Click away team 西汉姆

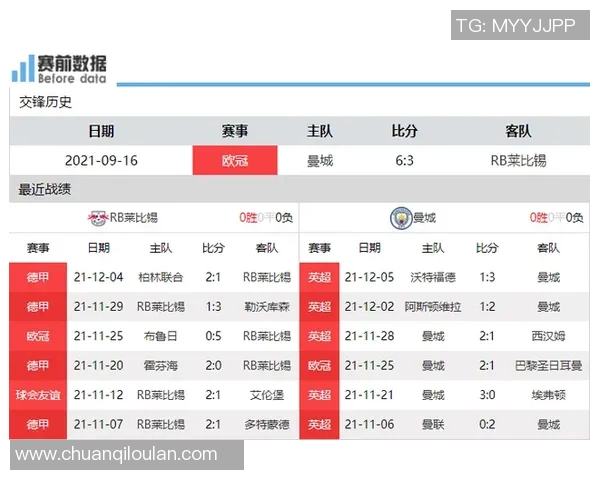548,336
